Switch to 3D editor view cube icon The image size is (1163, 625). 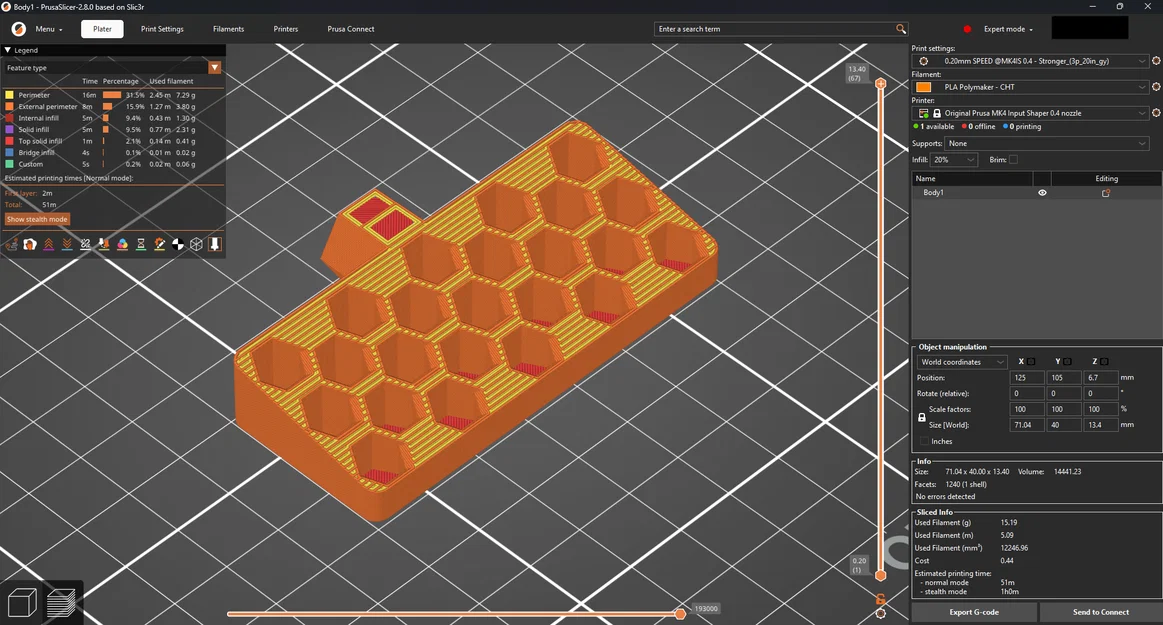tap(22, 603)
